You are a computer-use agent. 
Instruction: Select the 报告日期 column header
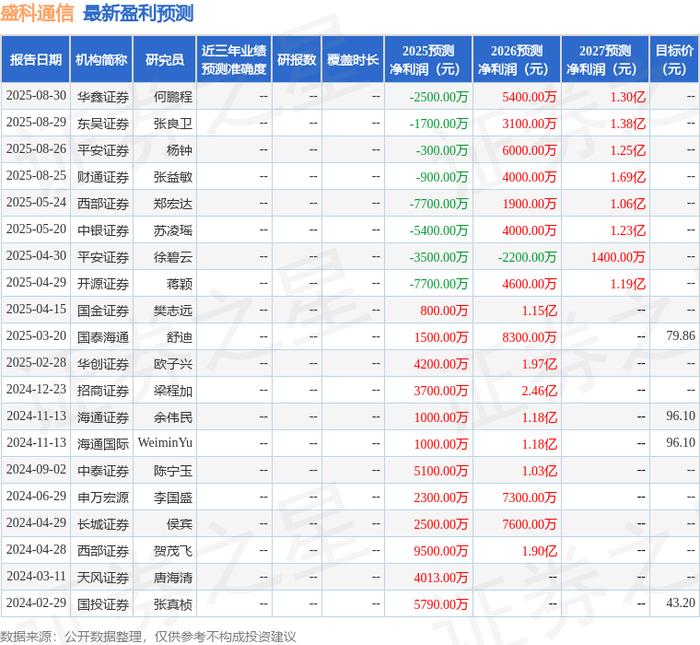(36, 59)
